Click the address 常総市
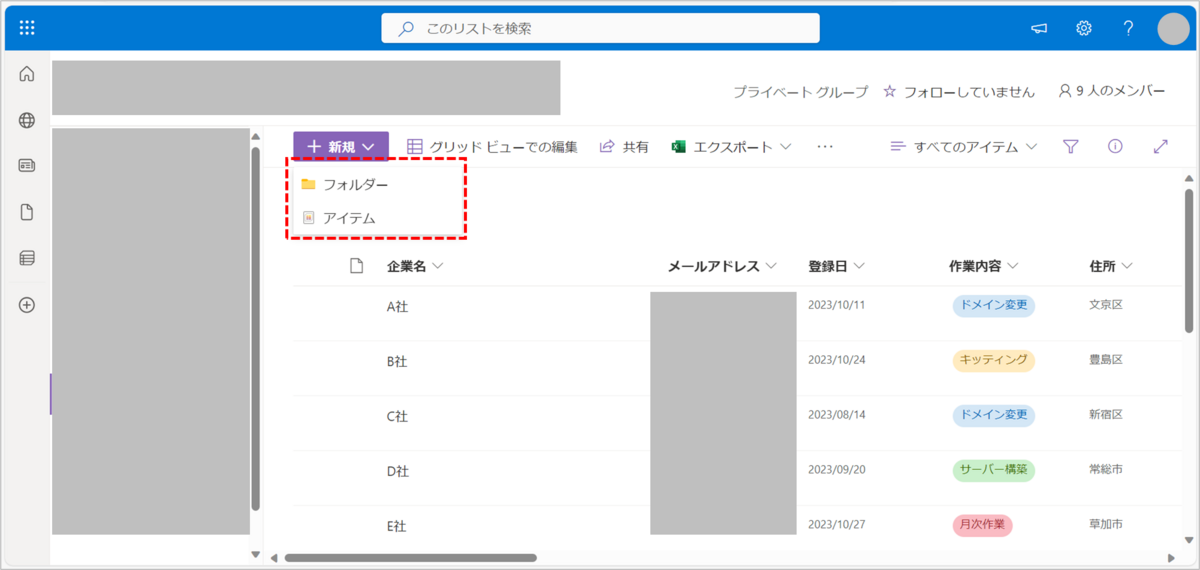The height and width of the screenshot is (570, 1200). [x=1106, y=469]
